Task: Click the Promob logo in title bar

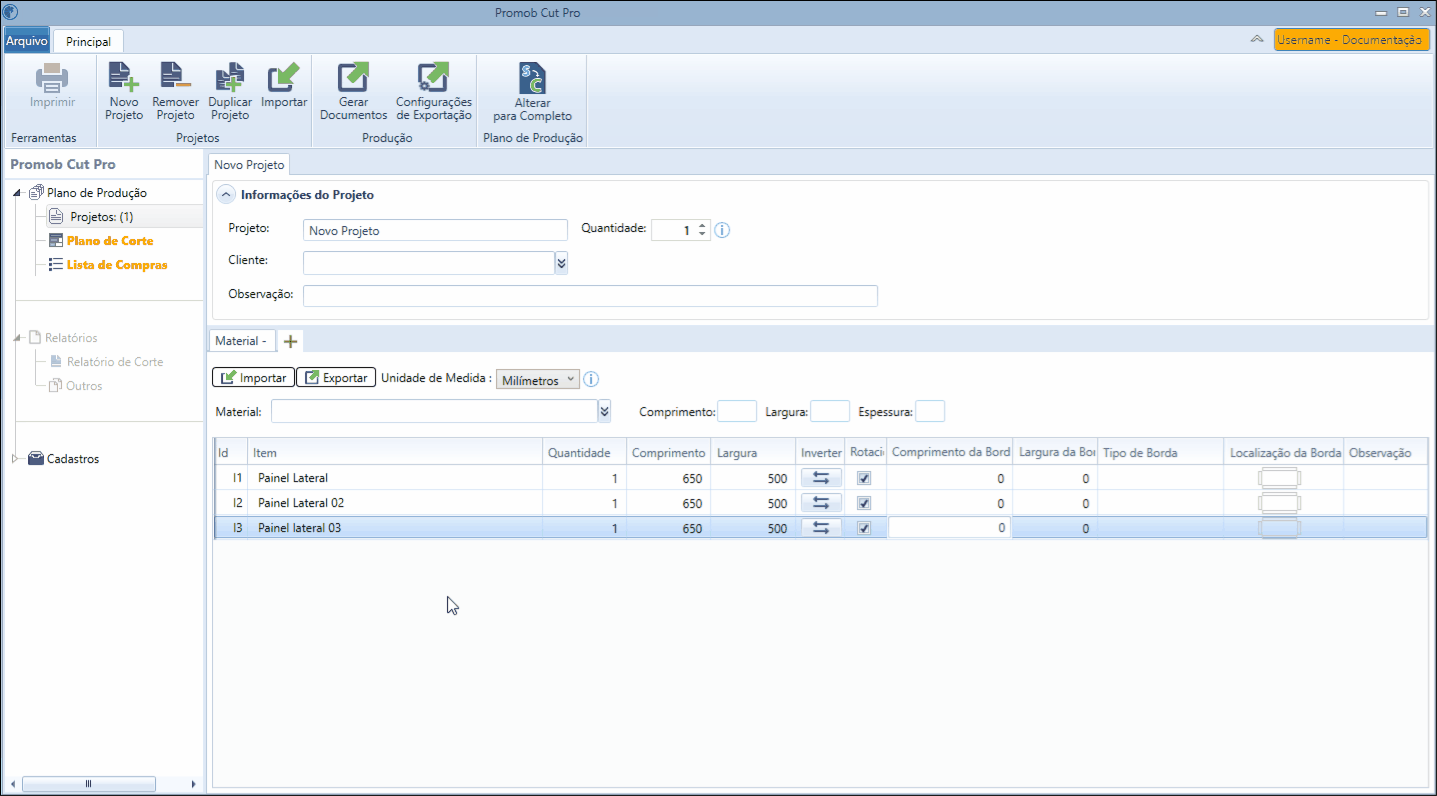Action: click(11, 12)
